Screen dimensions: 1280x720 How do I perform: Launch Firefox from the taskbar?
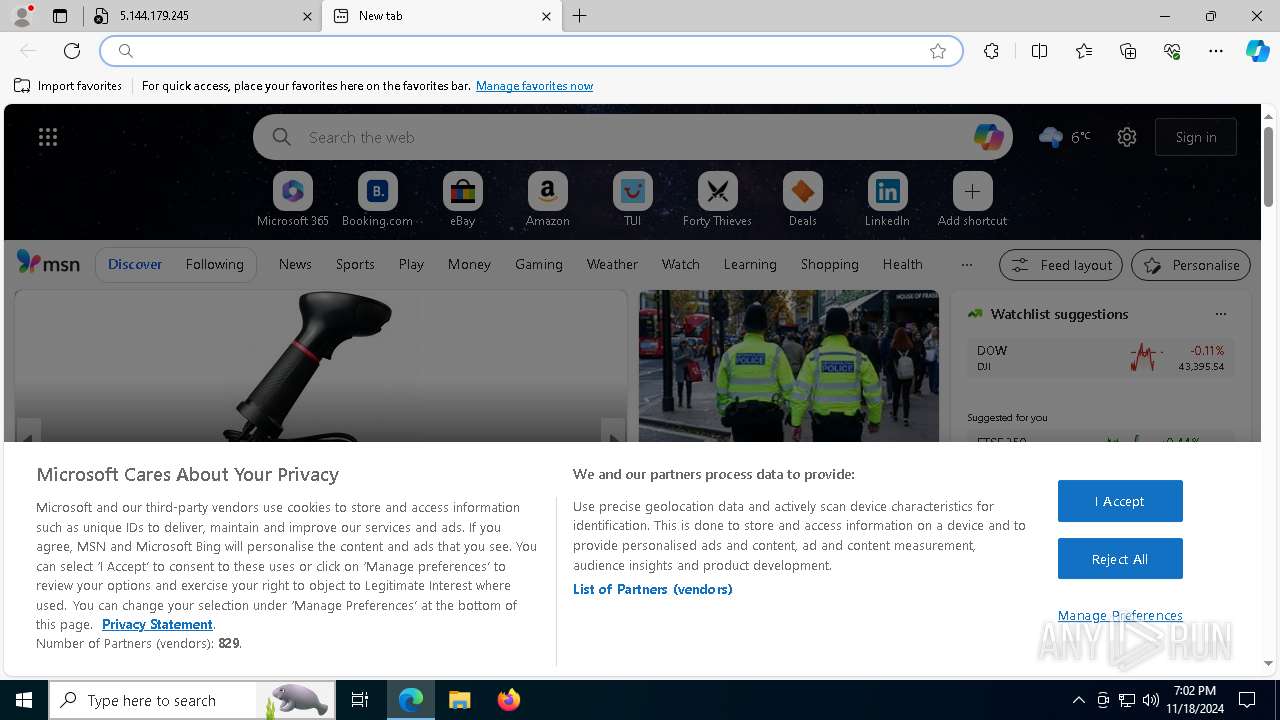point(508,700)
